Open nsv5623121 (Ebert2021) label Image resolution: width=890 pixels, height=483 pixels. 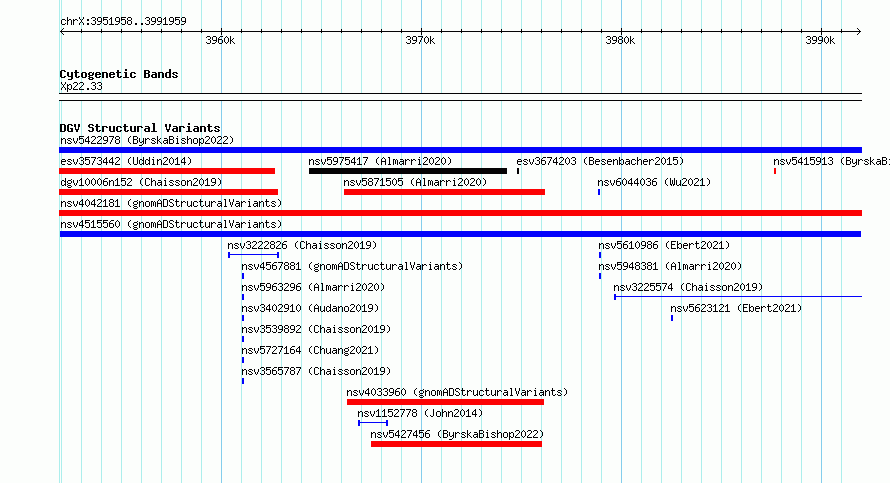click(x=736, y=308)
